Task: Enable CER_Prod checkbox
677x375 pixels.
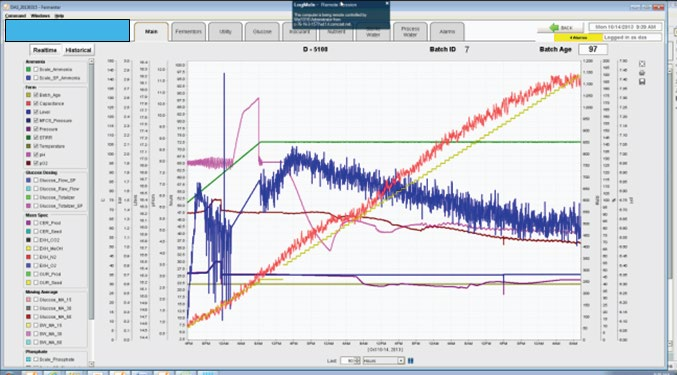Action: coord(36,223)
